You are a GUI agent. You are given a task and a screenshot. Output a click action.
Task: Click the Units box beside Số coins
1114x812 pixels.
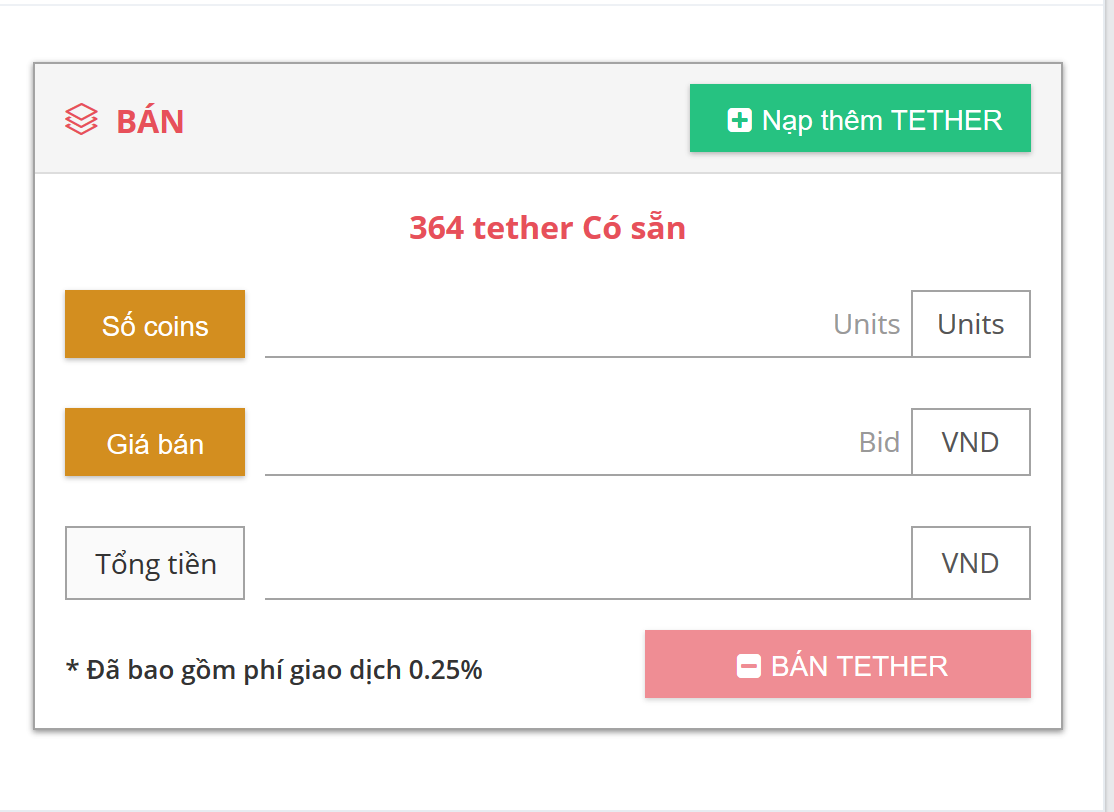pos(970,324)
